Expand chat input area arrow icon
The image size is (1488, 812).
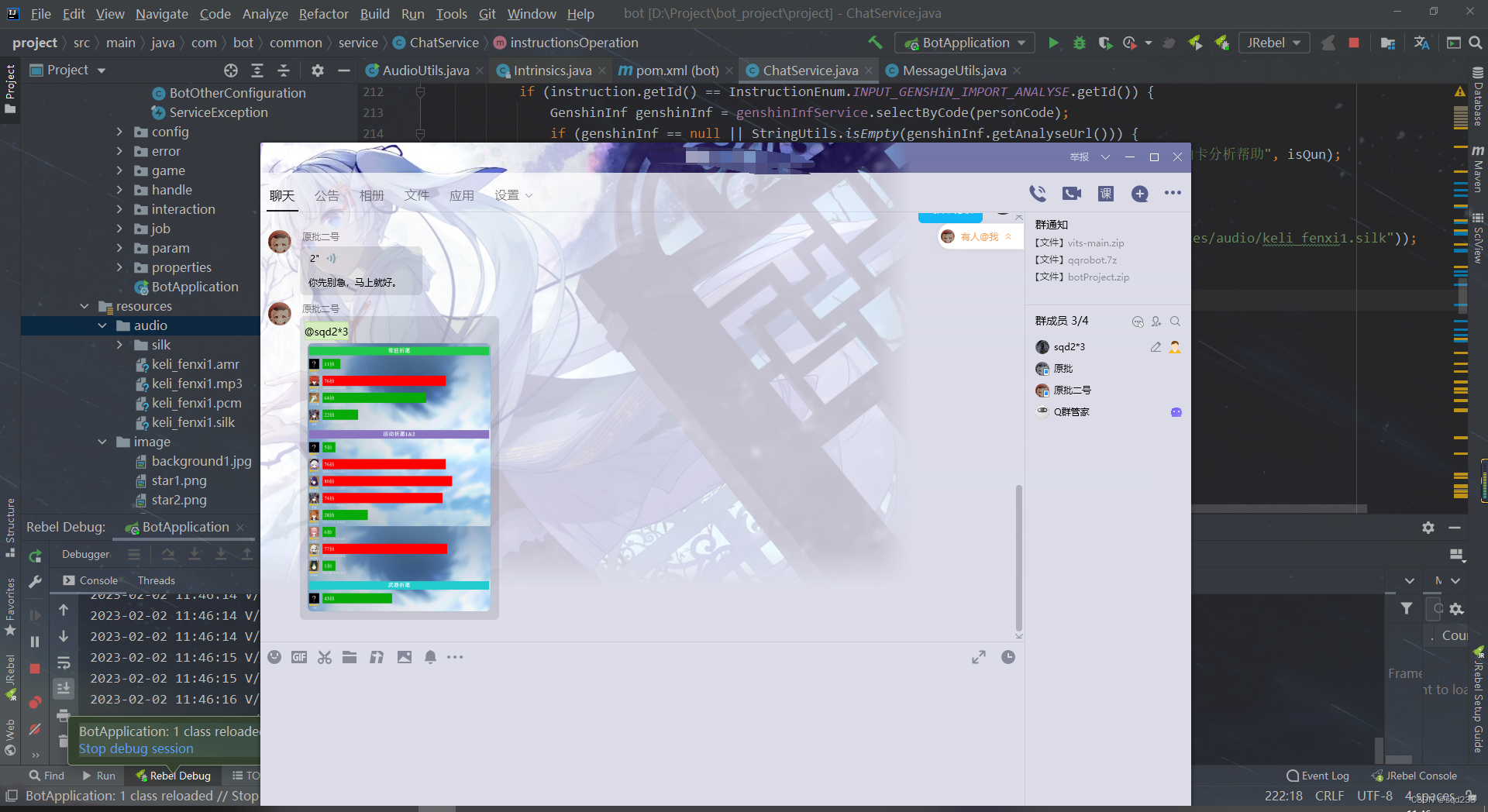click(979, 657)
